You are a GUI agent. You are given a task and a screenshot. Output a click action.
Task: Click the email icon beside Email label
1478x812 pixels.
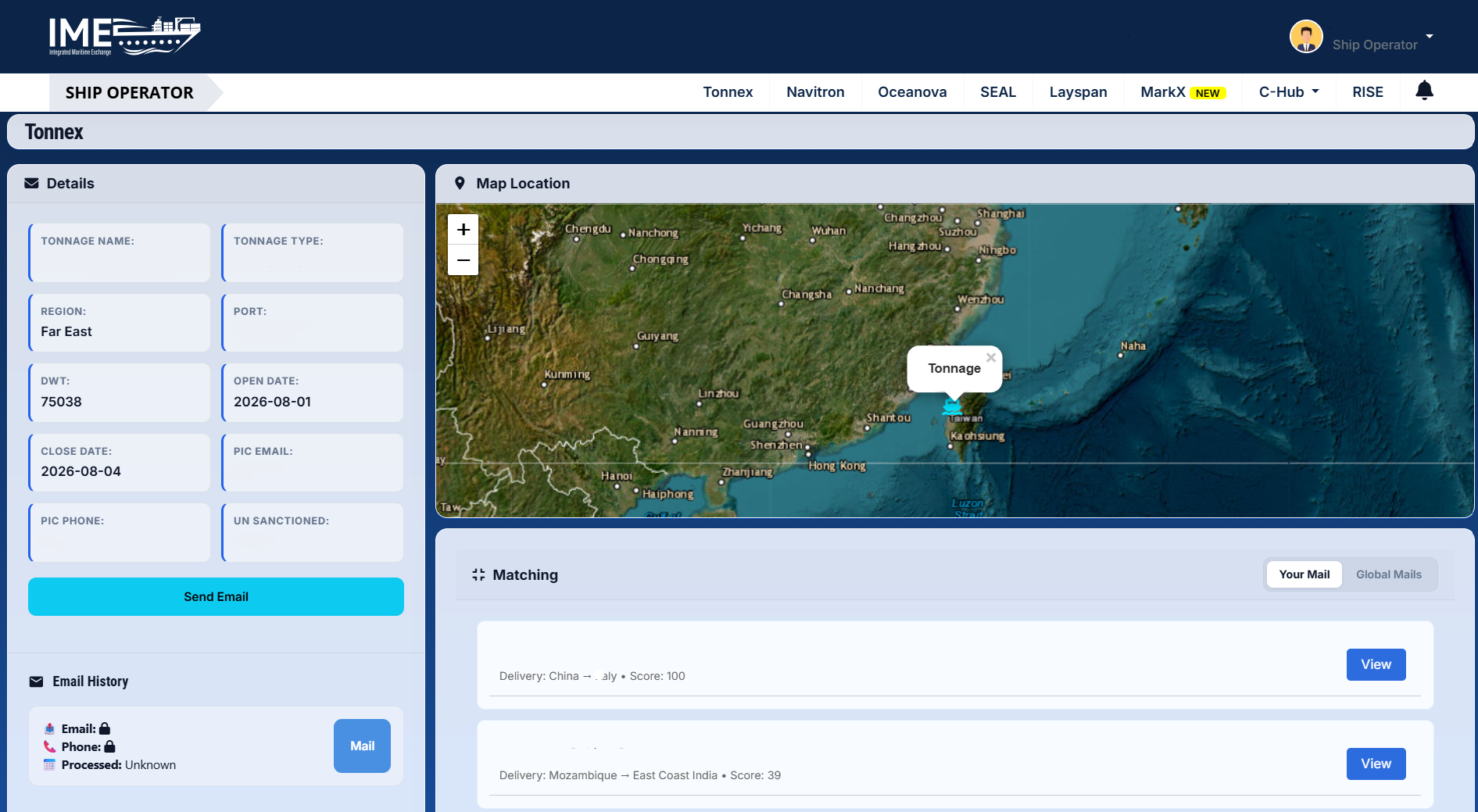pos(49,728)
